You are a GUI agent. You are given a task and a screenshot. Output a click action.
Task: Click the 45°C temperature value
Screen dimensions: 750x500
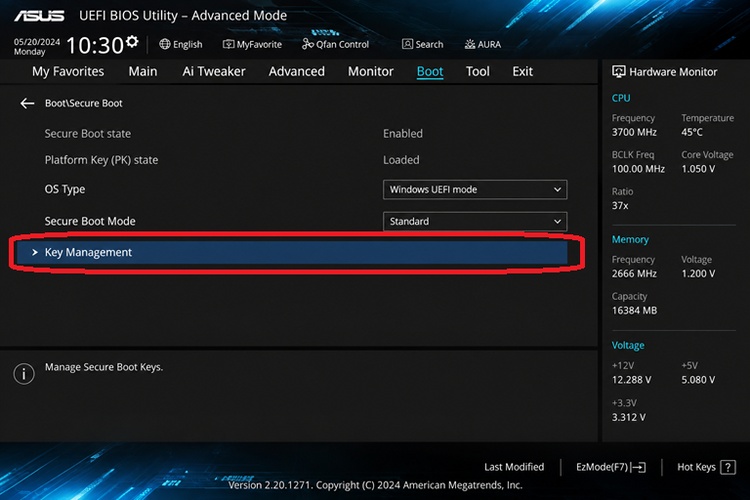(692, 132)
